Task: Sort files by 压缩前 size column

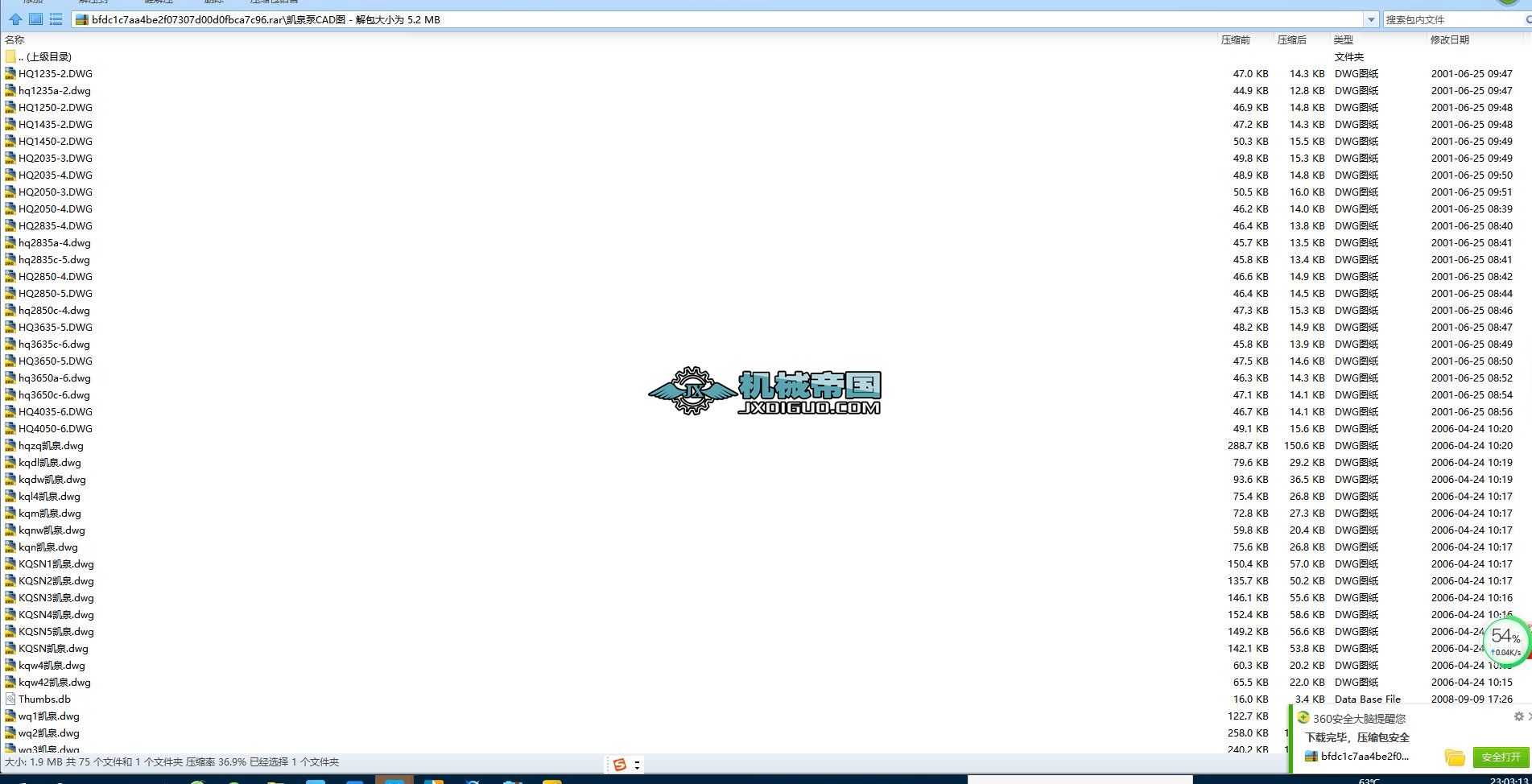Action: coord(1236,39)
